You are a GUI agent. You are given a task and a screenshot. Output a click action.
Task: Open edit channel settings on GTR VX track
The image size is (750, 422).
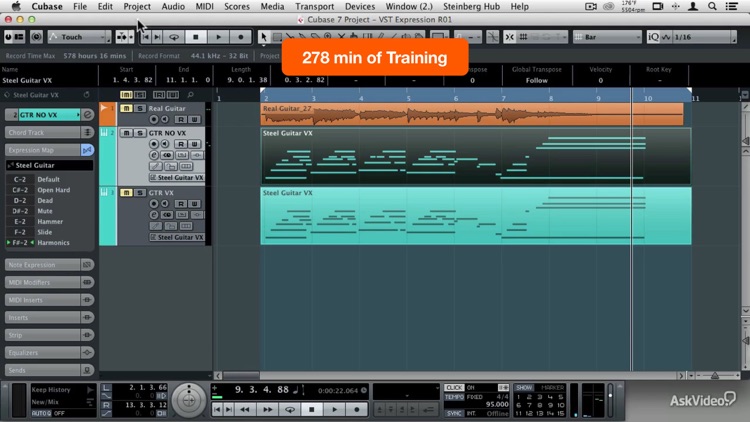tap(154, 215)
